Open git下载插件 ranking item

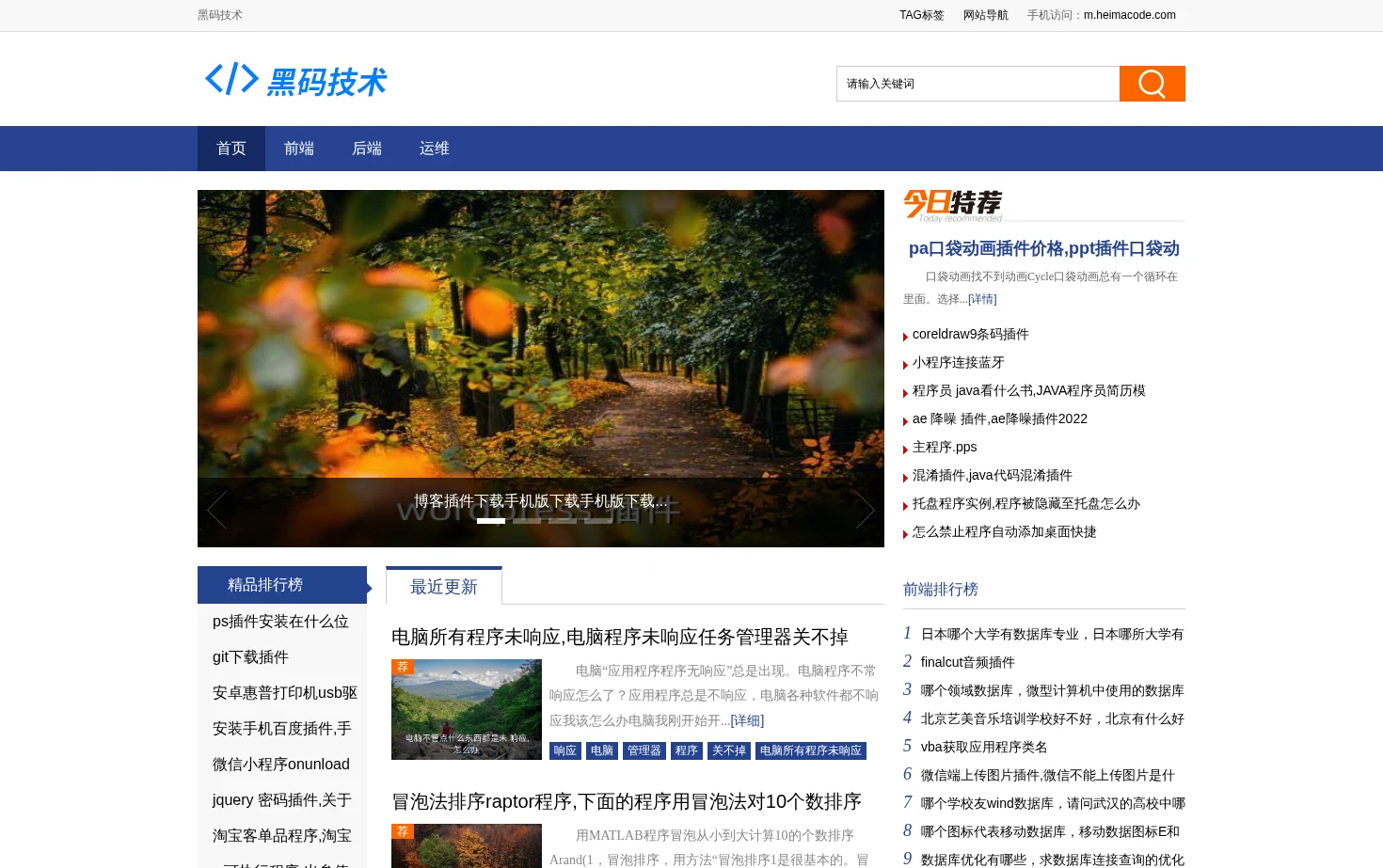(x=250, y=657)
